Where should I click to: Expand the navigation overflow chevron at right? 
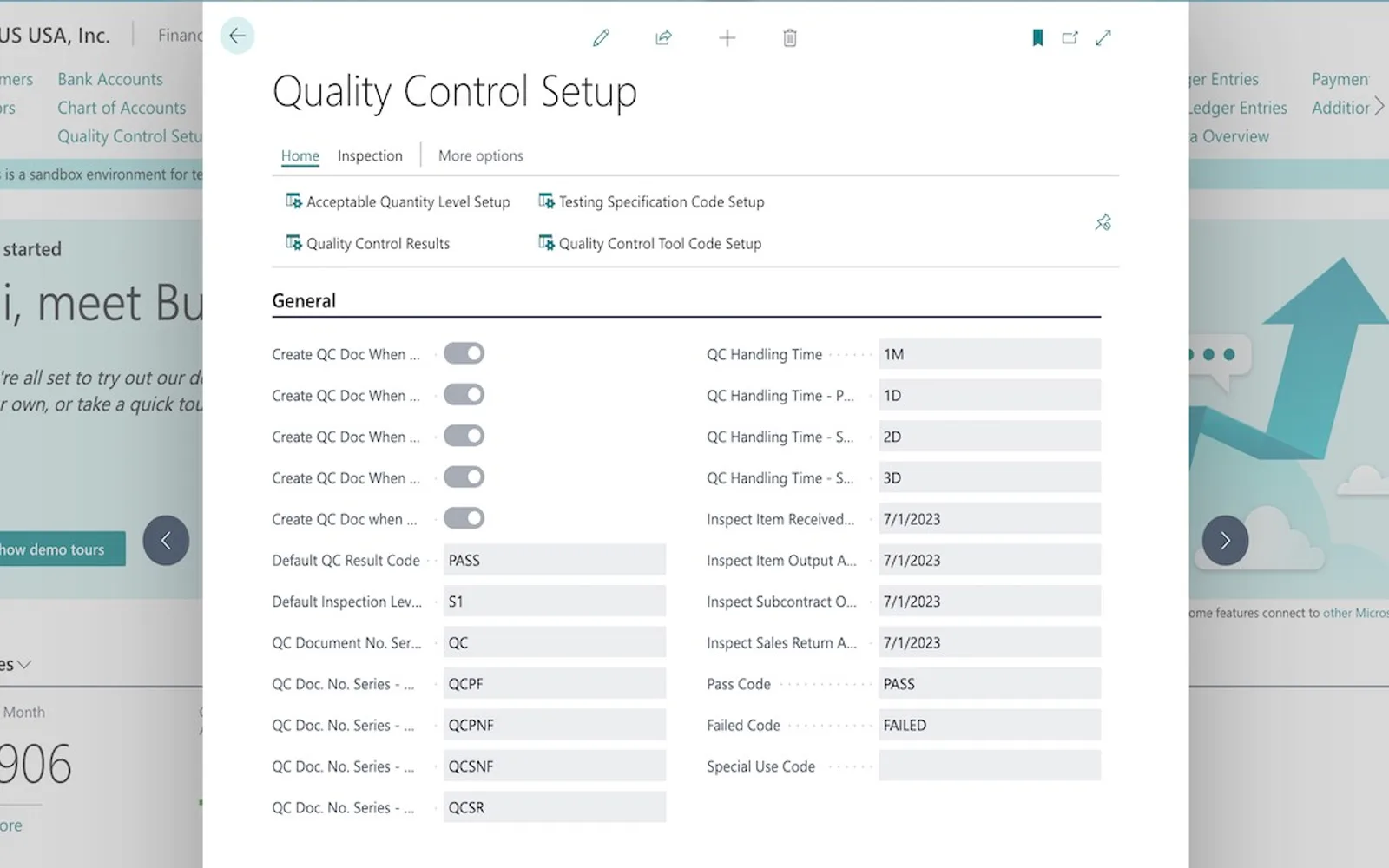[x=1379, y=108]
